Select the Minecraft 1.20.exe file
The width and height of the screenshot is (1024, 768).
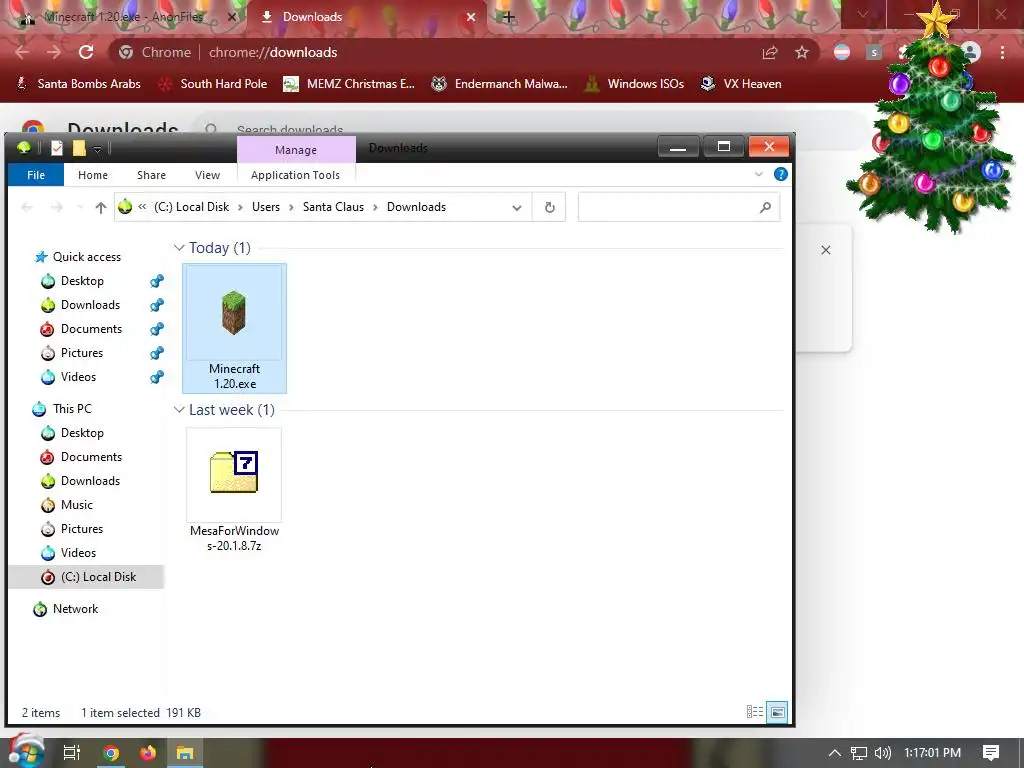(x=234, y=328)
